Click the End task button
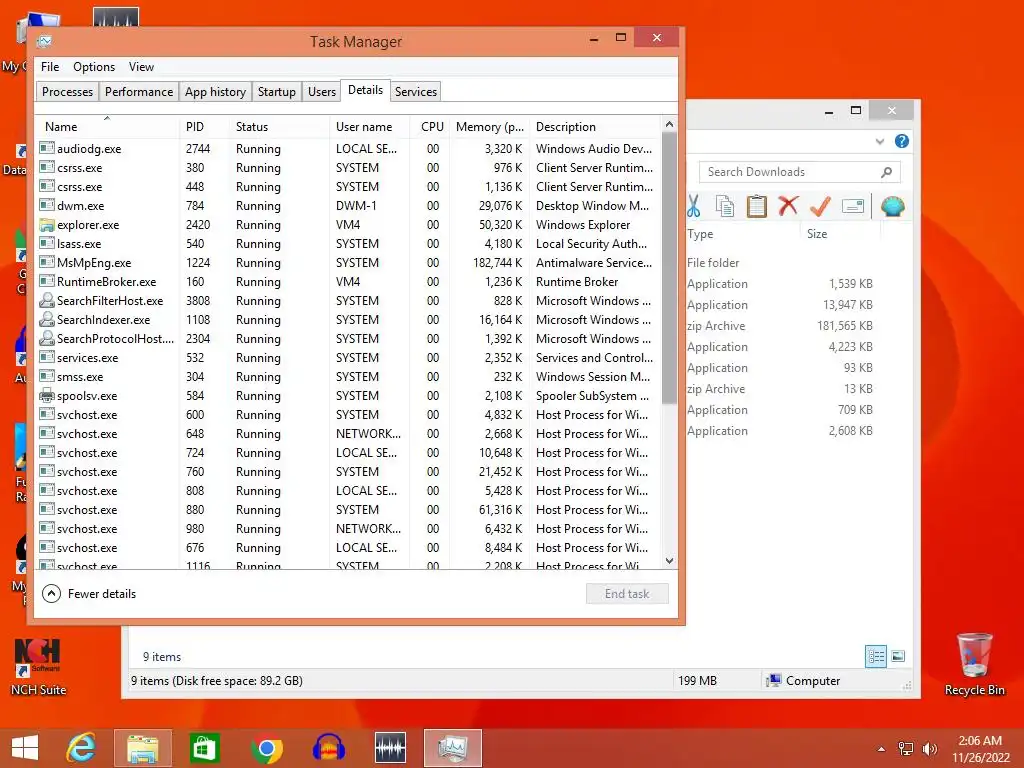The width and height of the screenshot is (1024, 768). (x=627, y=594)
